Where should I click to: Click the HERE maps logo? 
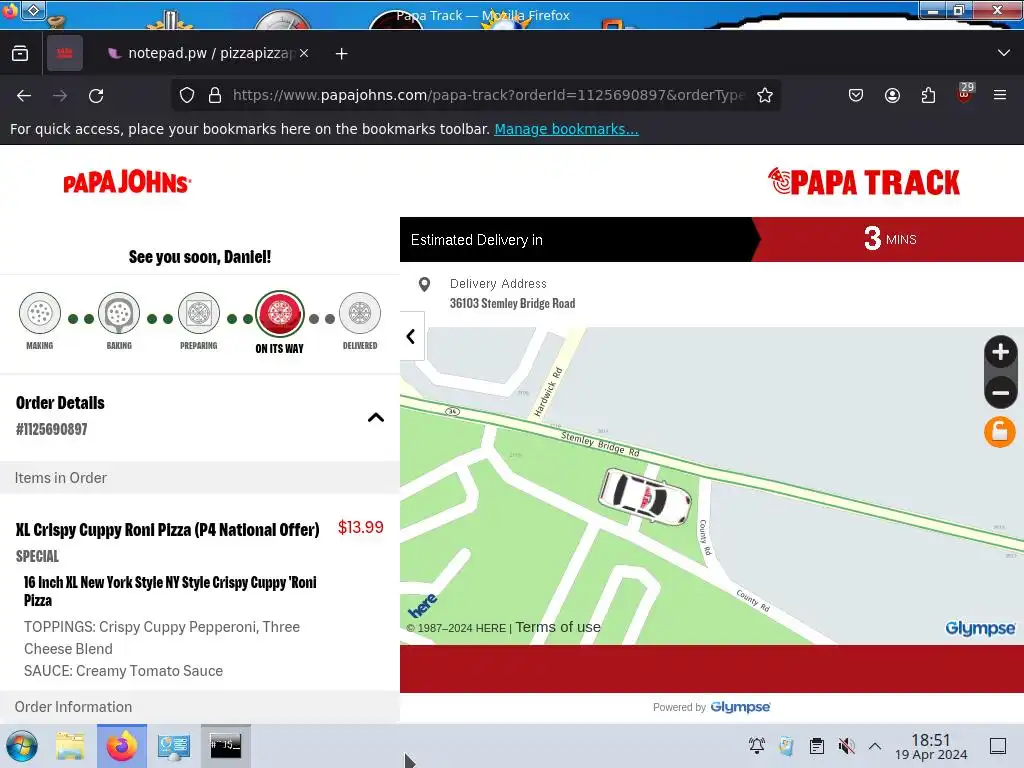(x=423, y=605)
